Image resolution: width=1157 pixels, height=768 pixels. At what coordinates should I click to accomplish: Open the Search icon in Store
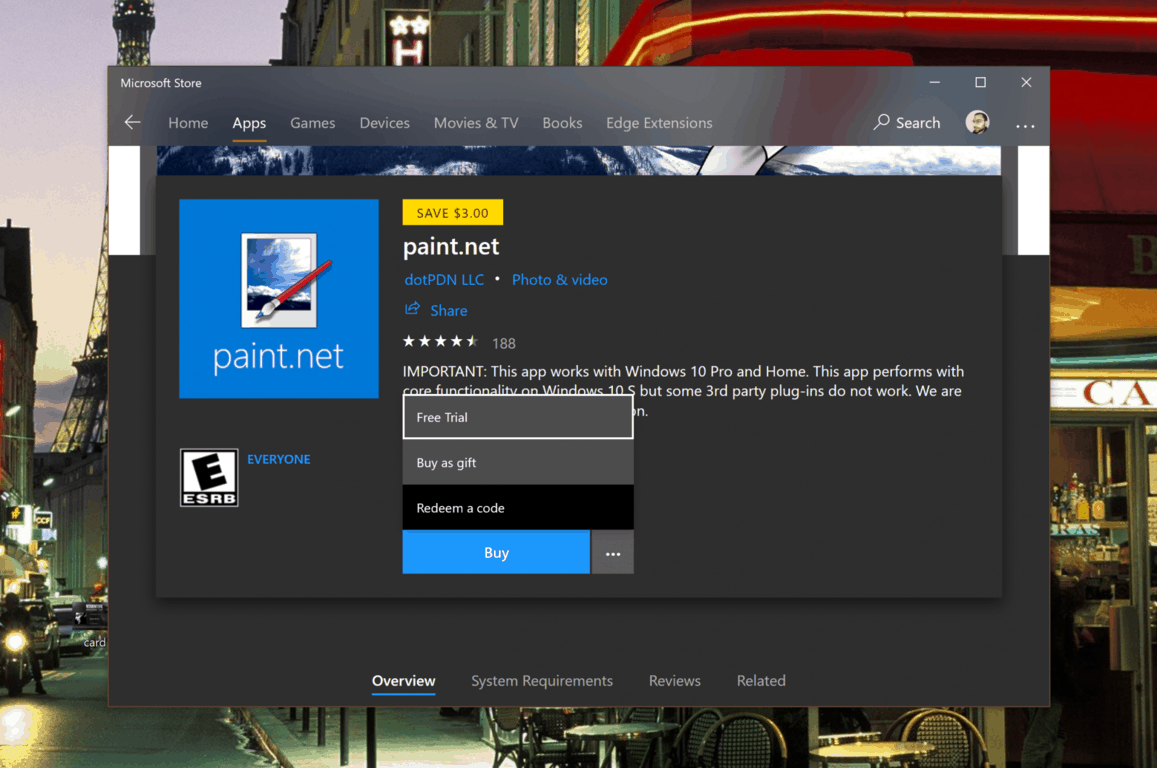881,122
